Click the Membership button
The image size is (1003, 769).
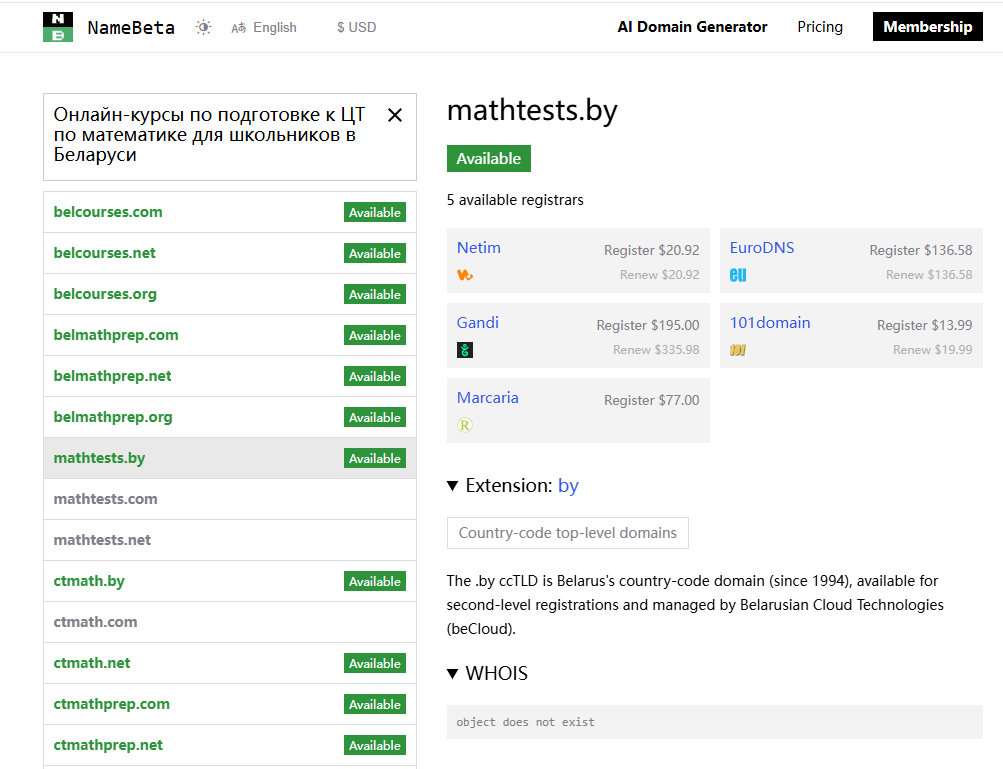click(x=927, y=27)
